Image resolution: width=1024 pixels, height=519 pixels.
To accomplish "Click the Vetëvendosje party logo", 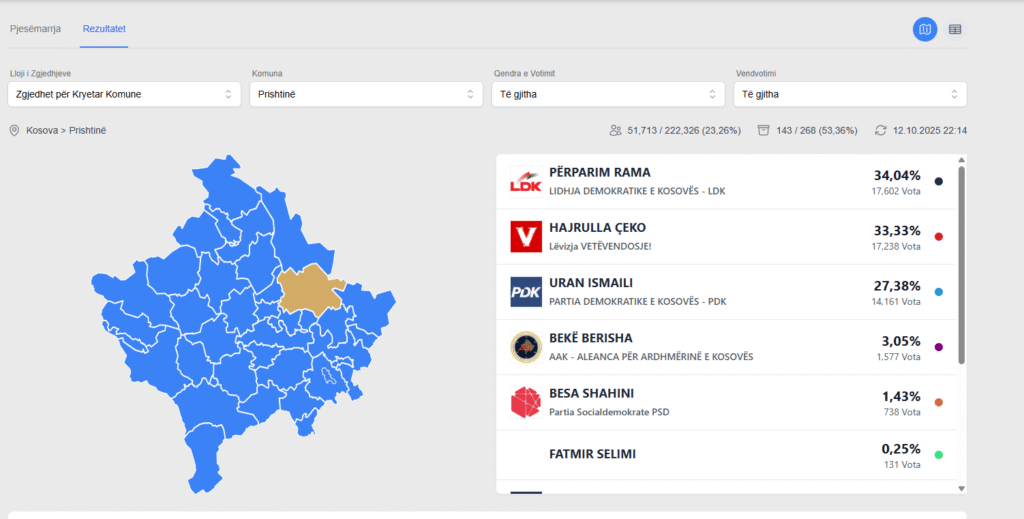I will point(526,237).
